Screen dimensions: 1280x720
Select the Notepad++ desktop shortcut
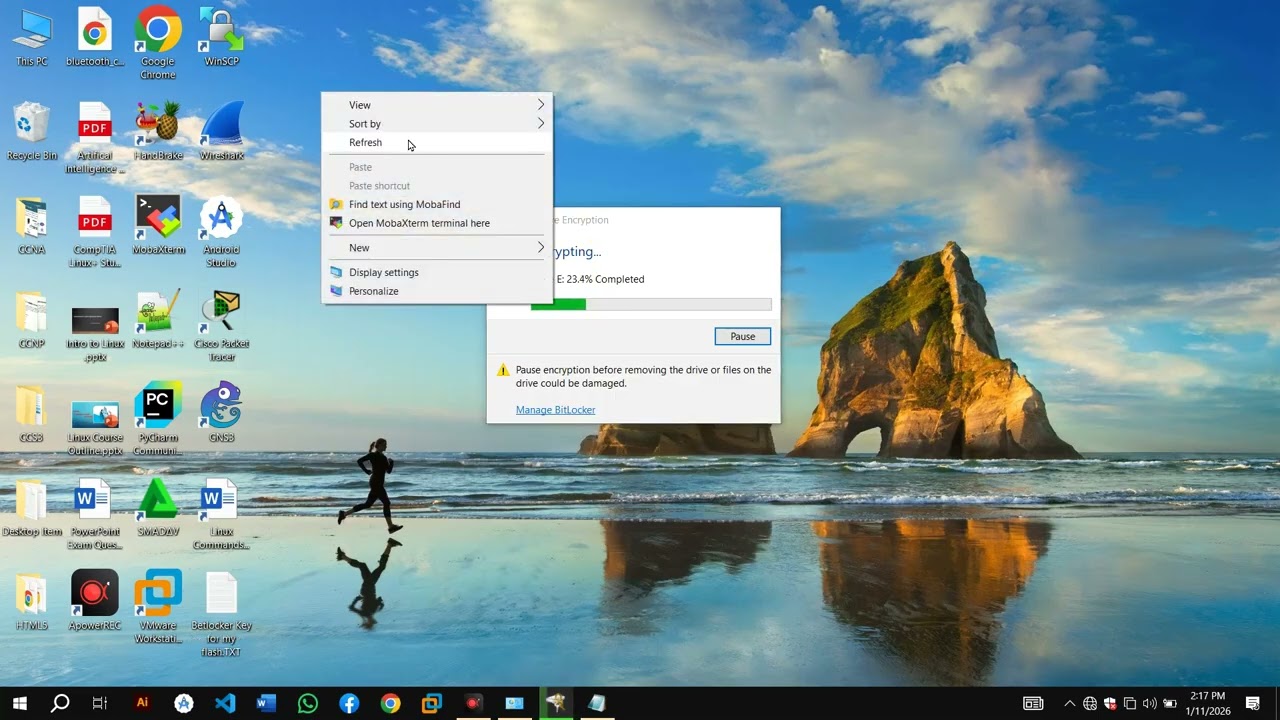tap(158, 320)
